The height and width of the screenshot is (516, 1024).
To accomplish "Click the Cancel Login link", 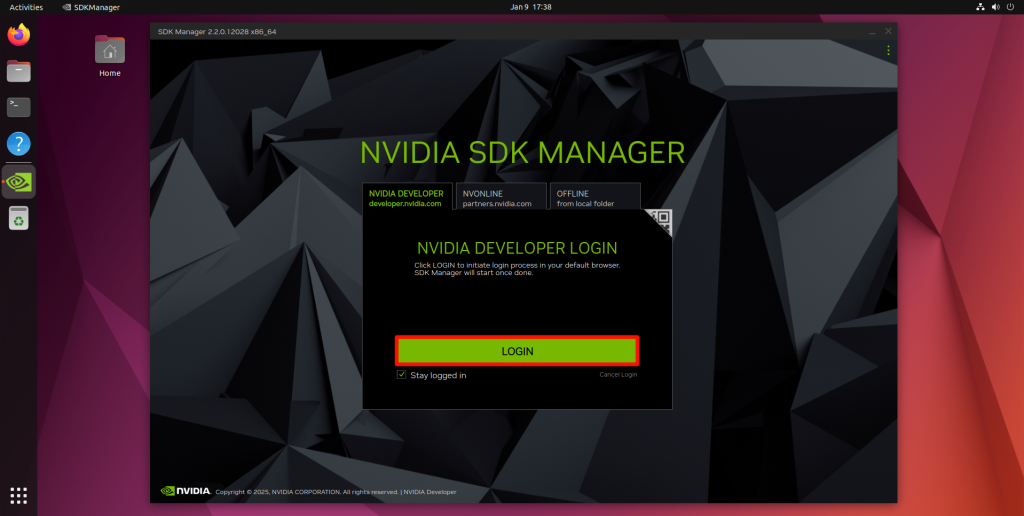I will click(618, 375).
